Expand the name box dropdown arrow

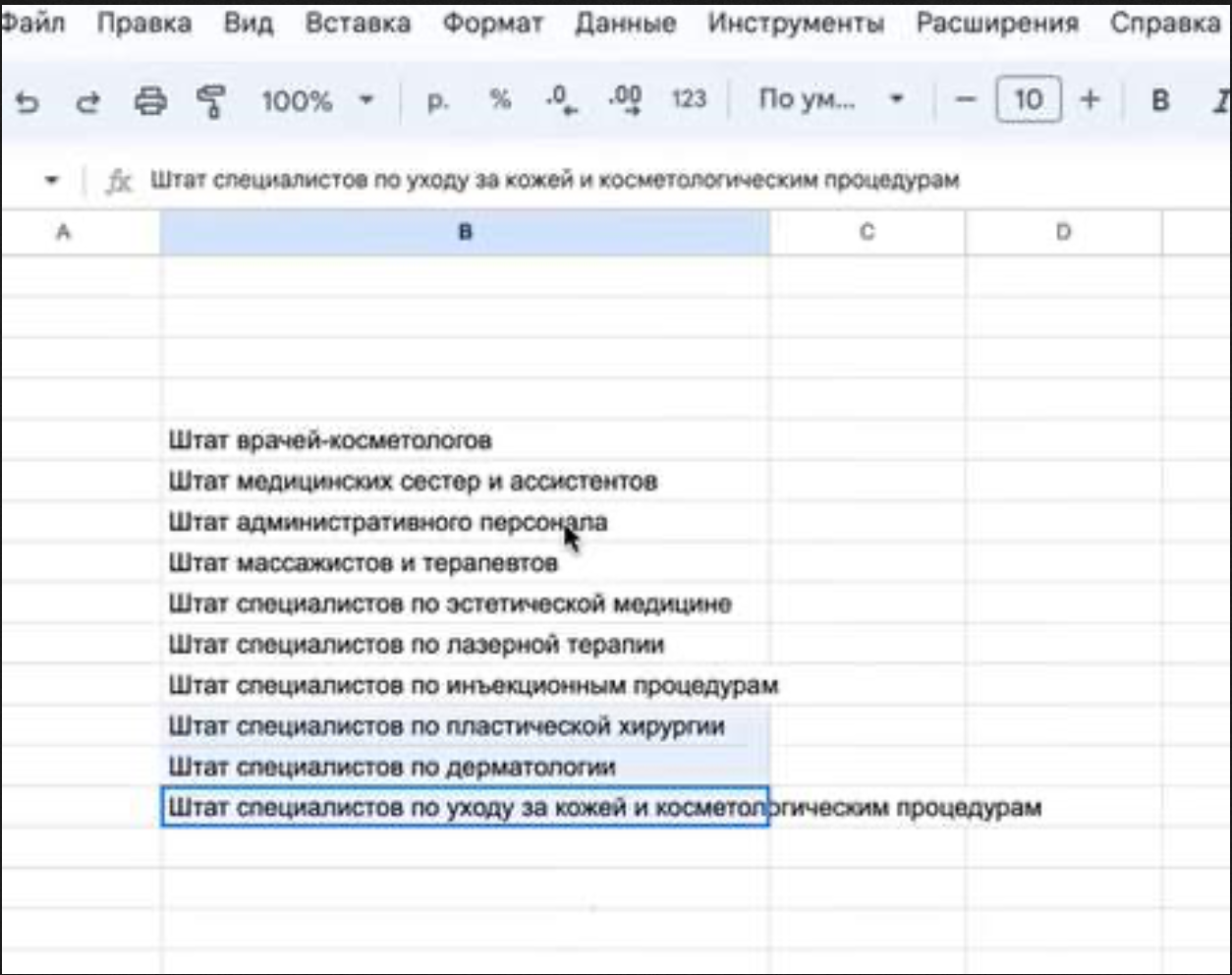(x=51, y=181)
